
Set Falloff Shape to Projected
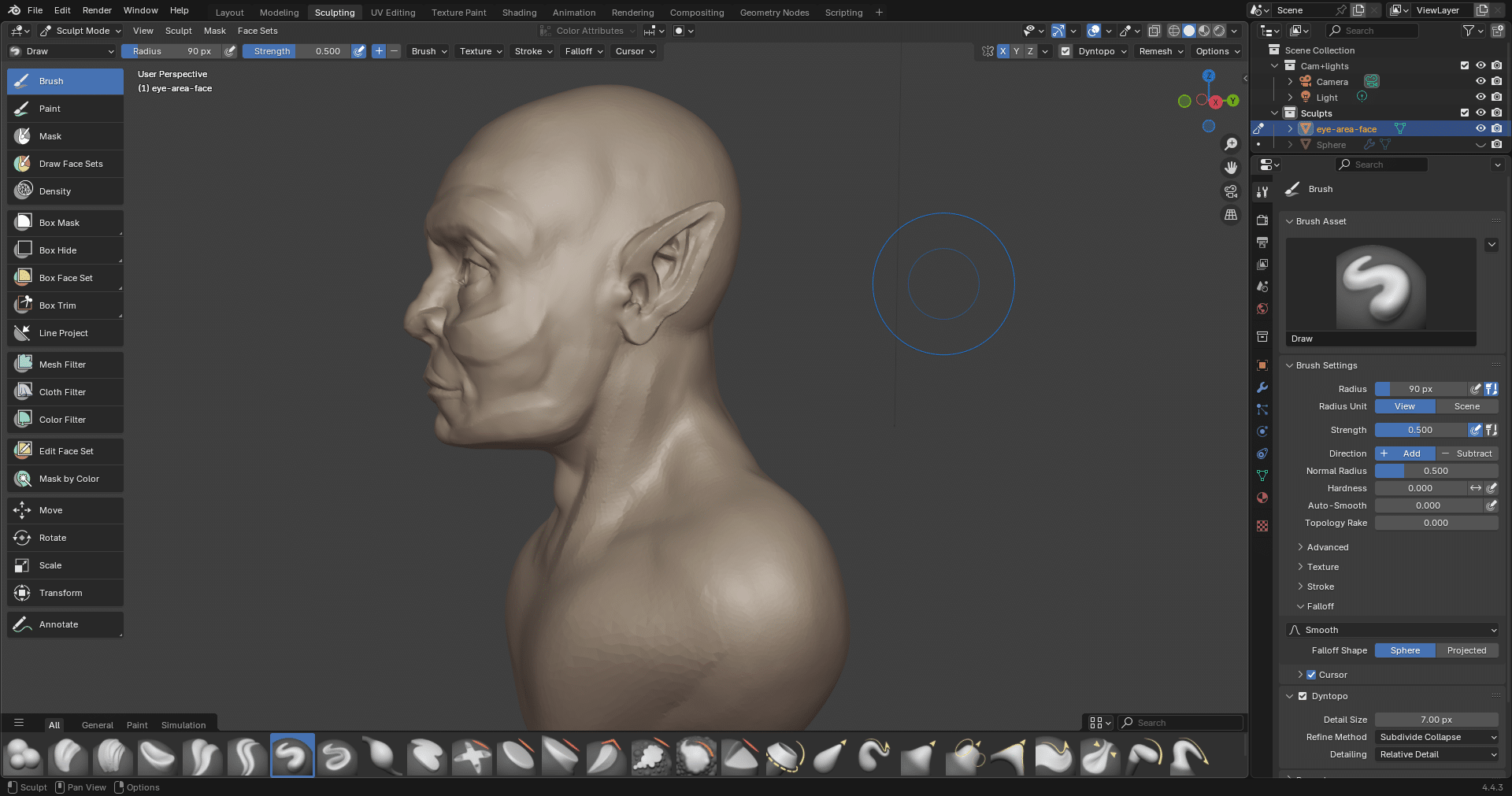(1466, 650)
